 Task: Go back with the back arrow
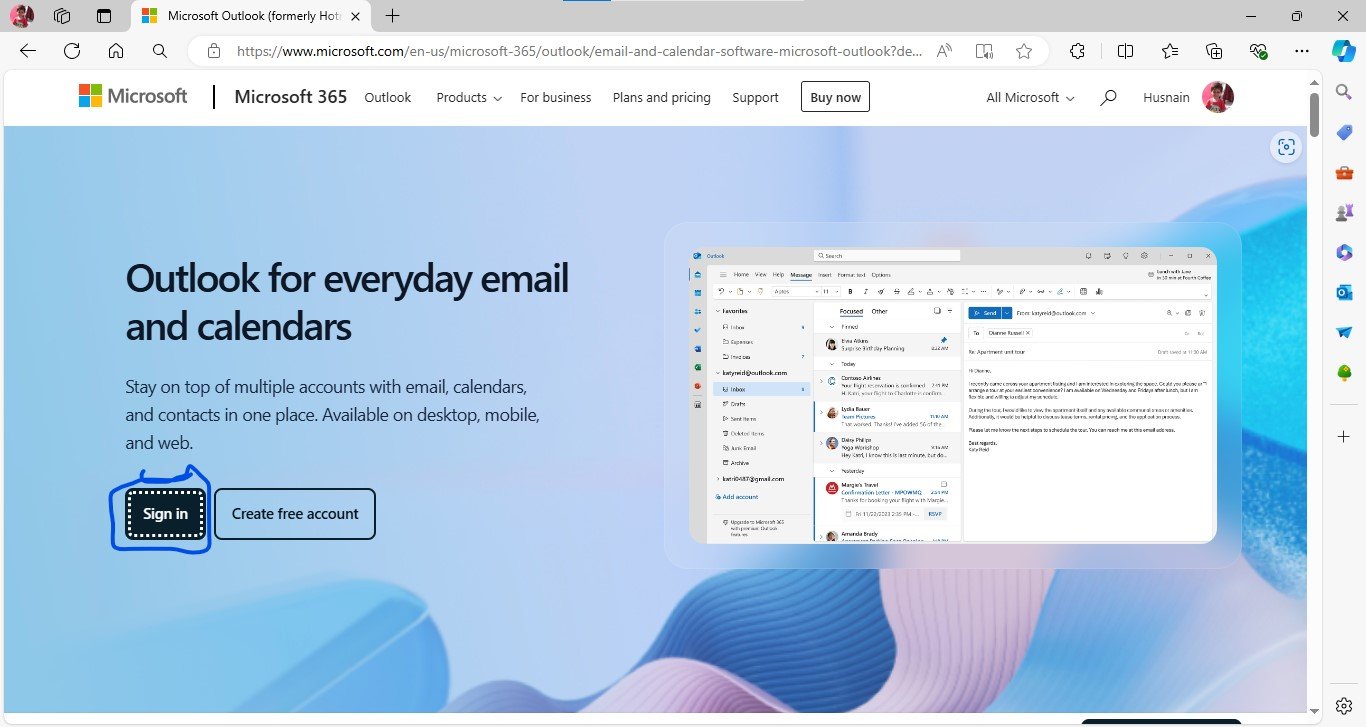[28, 51]
